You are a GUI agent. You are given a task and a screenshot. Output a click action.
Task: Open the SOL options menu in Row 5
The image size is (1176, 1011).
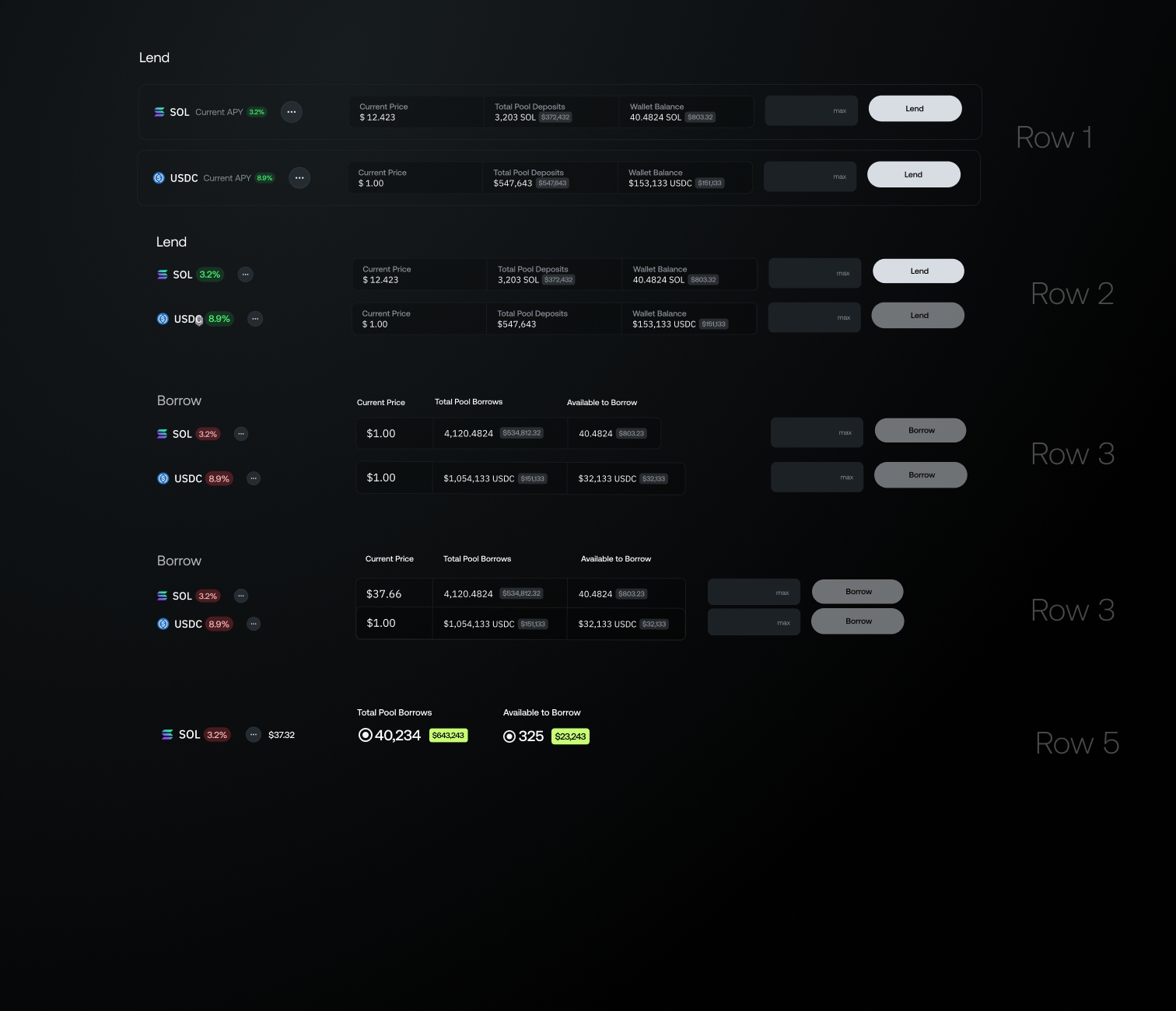click(254, 734)
